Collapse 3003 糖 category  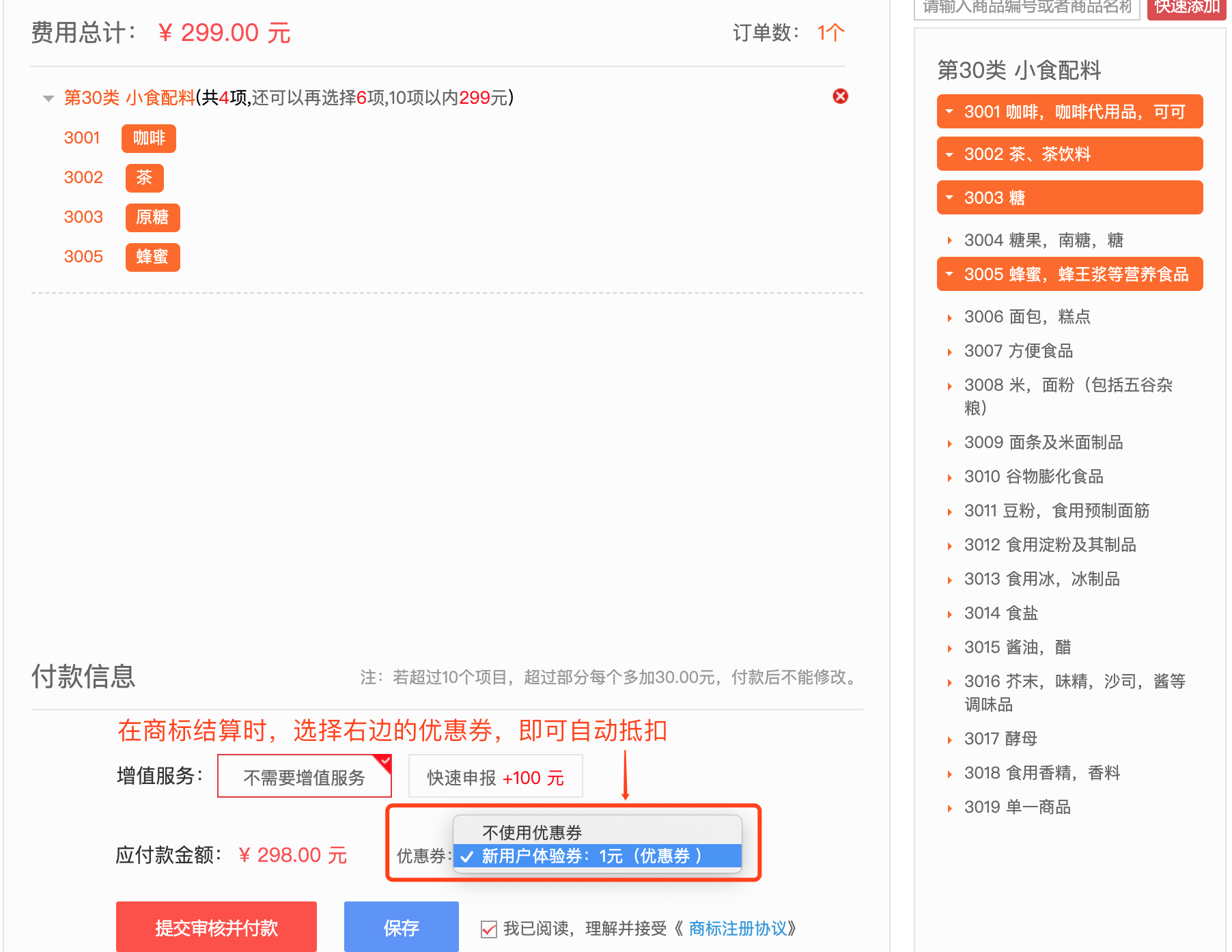pyautogui.click(x=1069, y=197)
